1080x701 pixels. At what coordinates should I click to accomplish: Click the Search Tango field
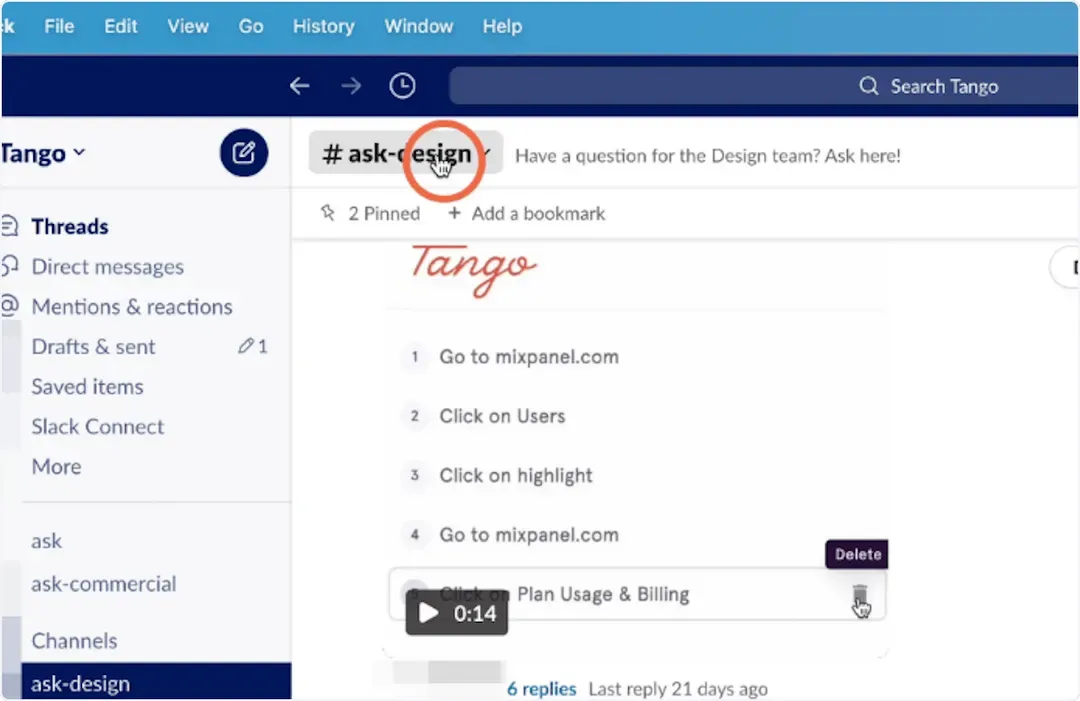click(764, 86)
